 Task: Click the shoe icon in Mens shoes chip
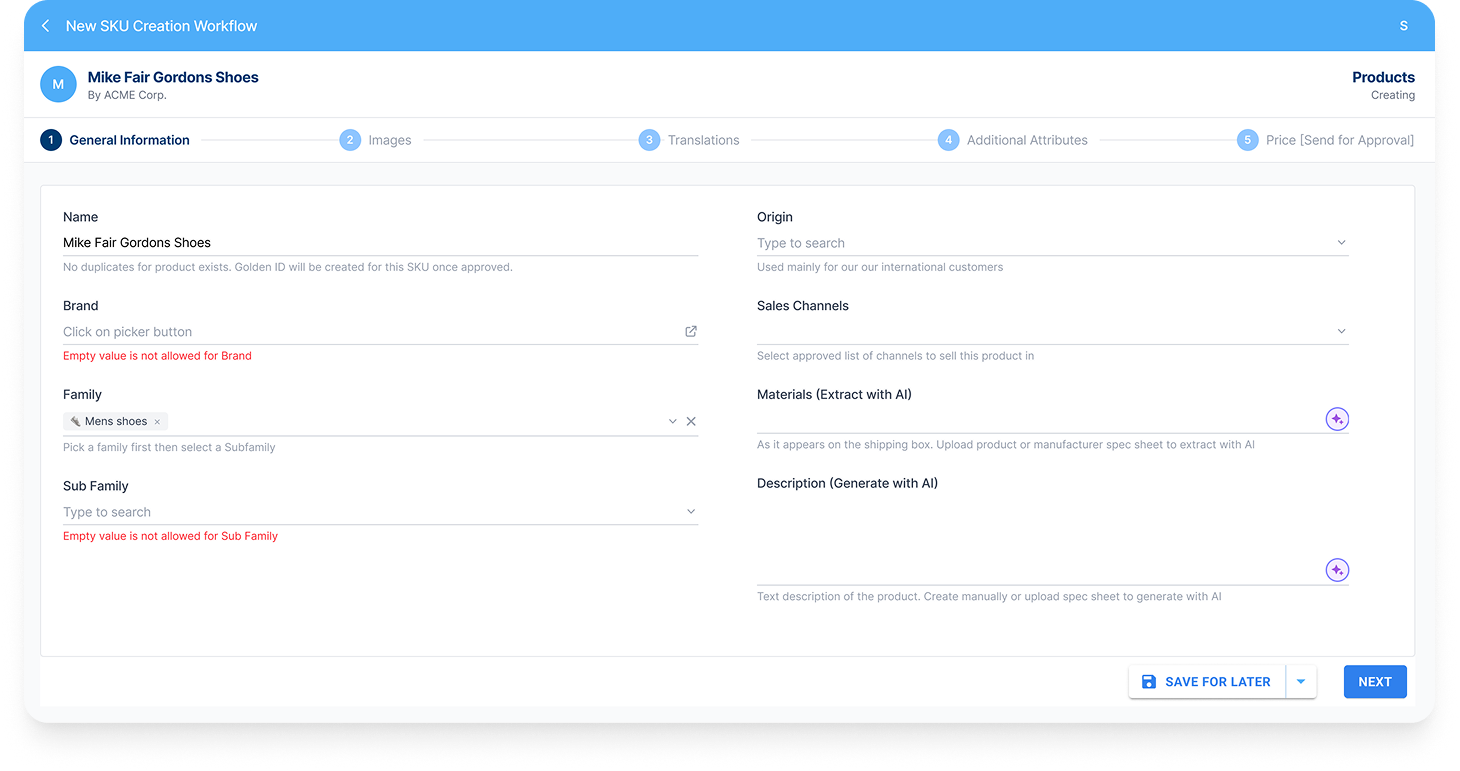[75, 422]
